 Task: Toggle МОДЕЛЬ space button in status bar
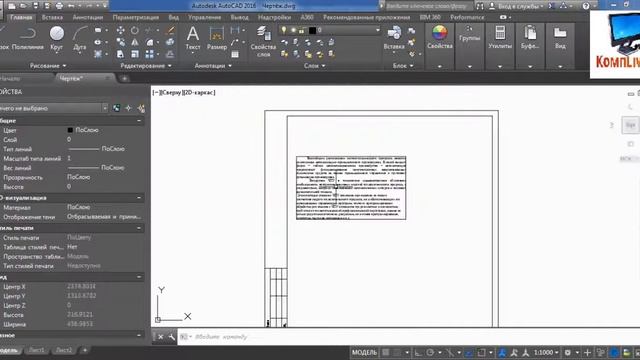364,352
